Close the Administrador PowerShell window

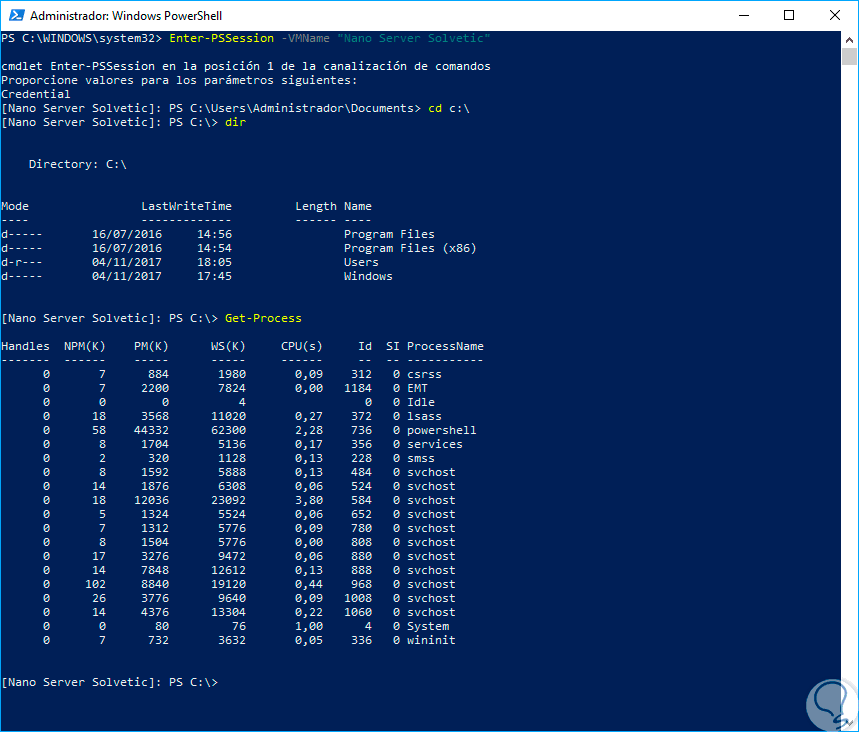(834, 15)
